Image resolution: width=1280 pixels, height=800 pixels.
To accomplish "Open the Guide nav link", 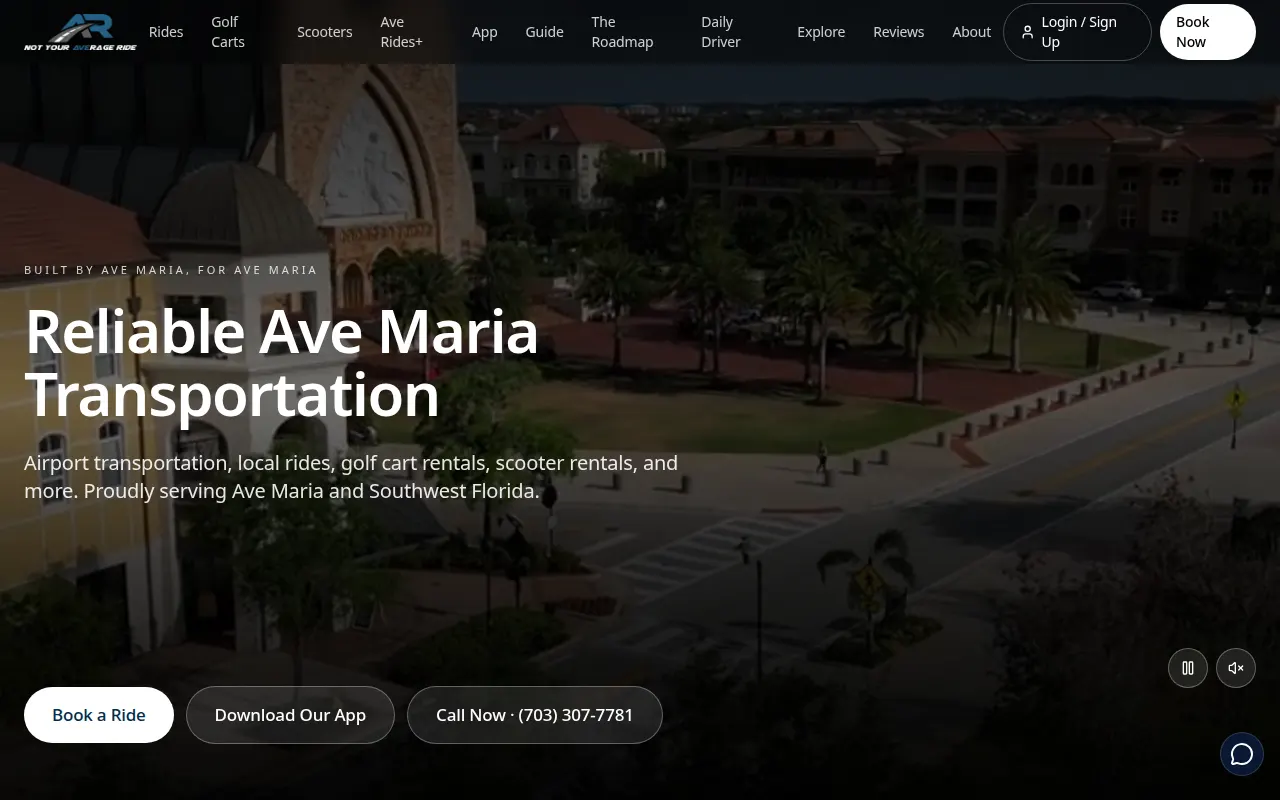I will (x=545, y=32).
